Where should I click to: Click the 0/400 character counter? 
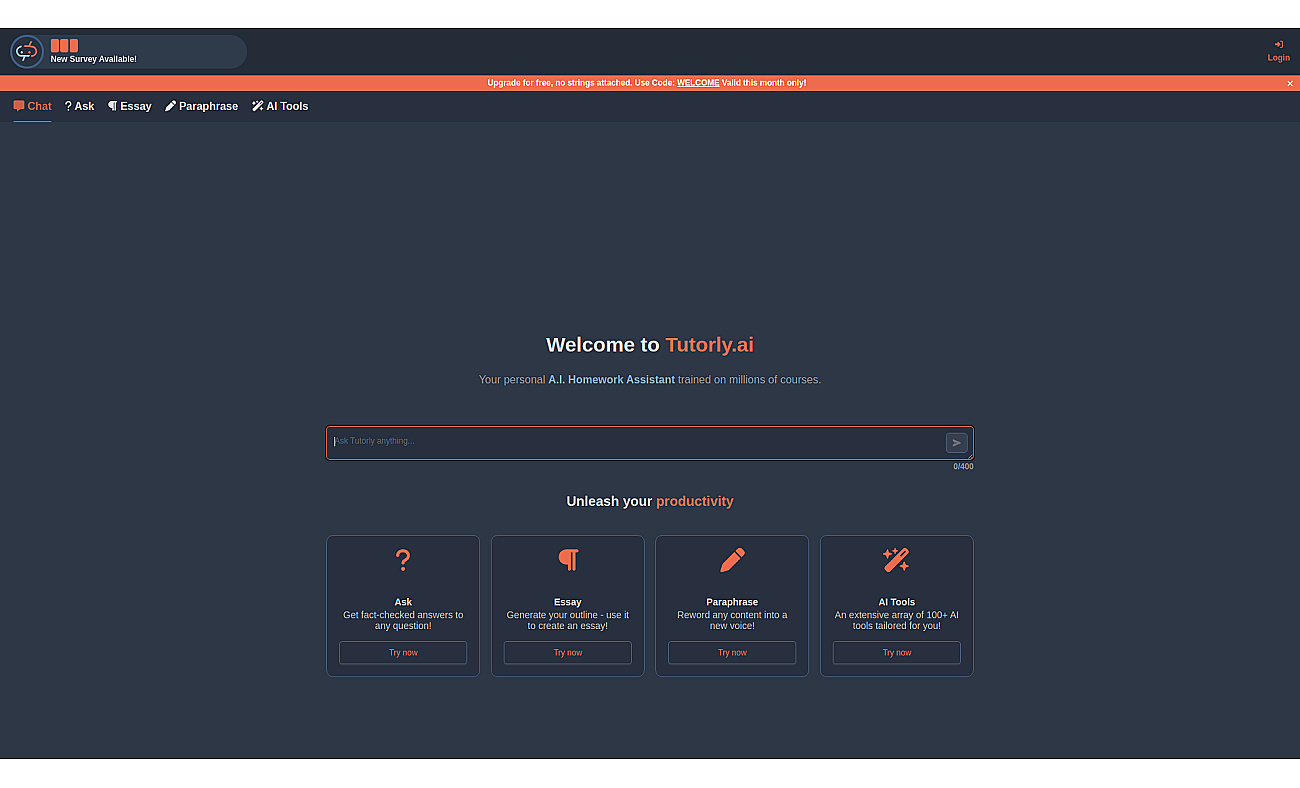(x=963, y=467)
